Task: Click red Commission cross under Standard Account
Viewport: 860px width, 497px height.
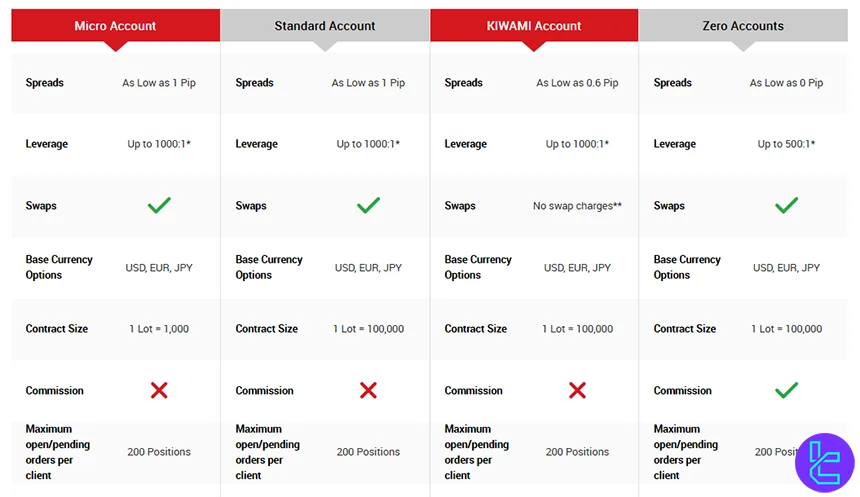Action: 368,390
